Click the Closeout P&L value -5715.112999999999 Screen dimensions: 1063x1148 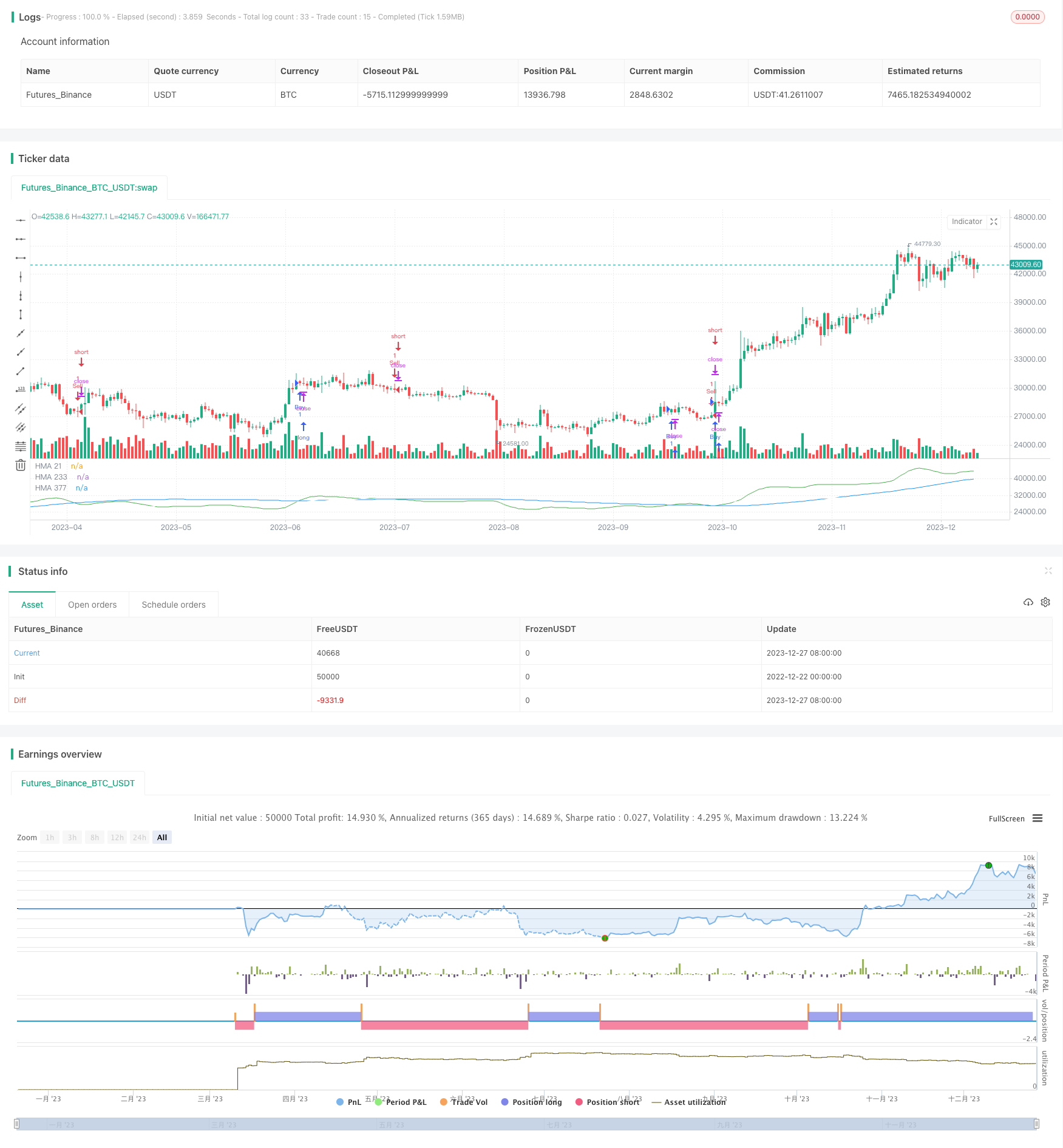405,95
